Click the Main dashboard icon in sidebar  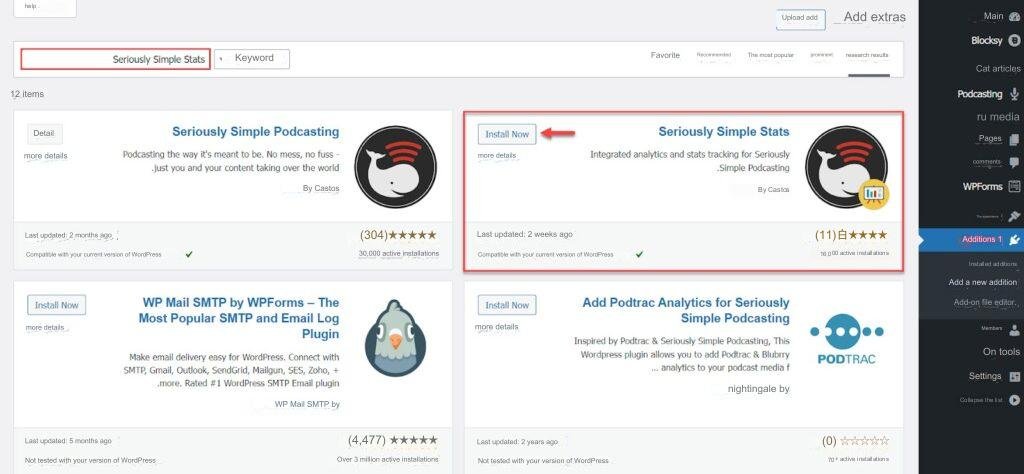[1014, 16]
